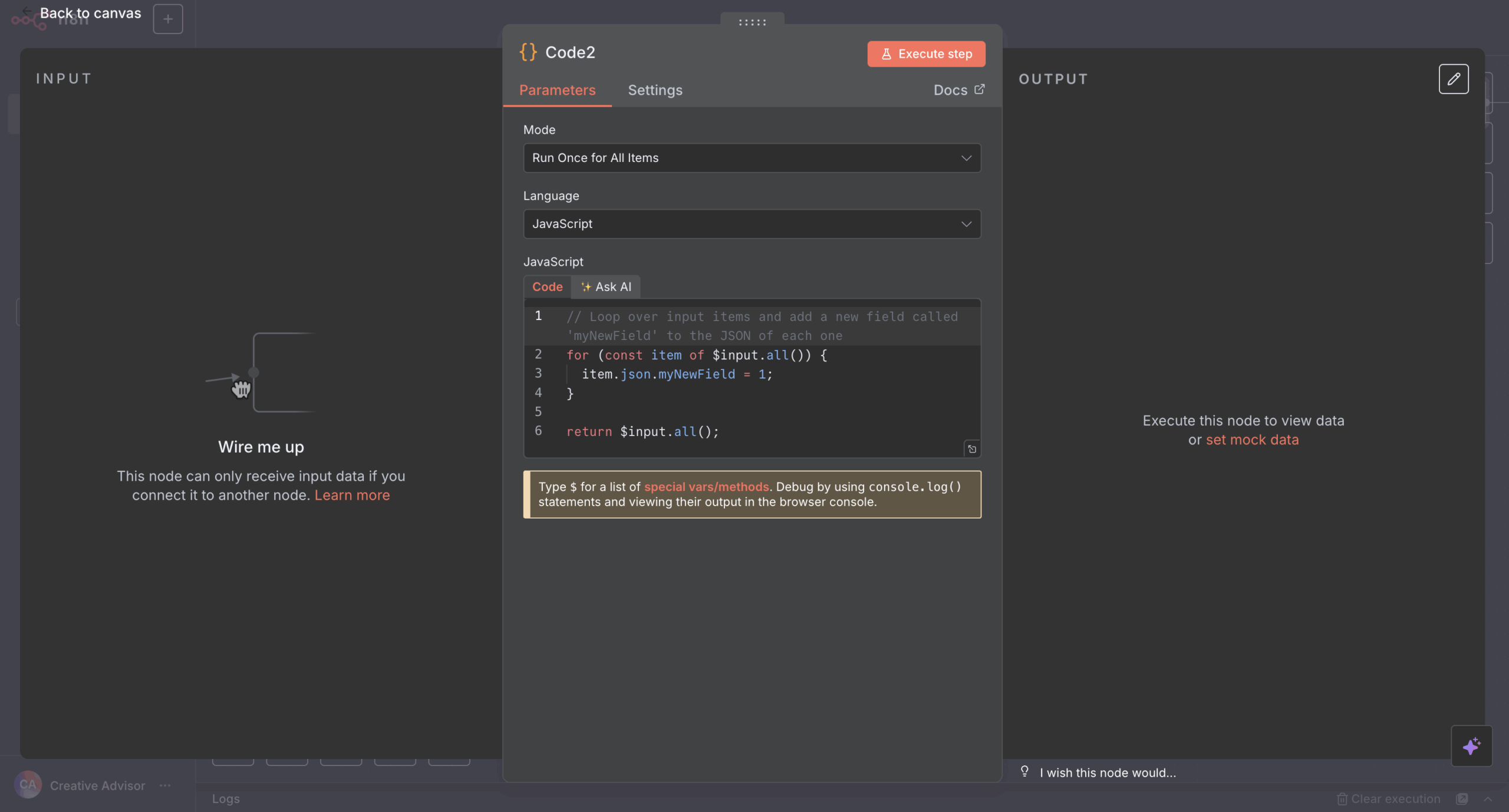Select the Parameters tab

(x=557, y=90)
